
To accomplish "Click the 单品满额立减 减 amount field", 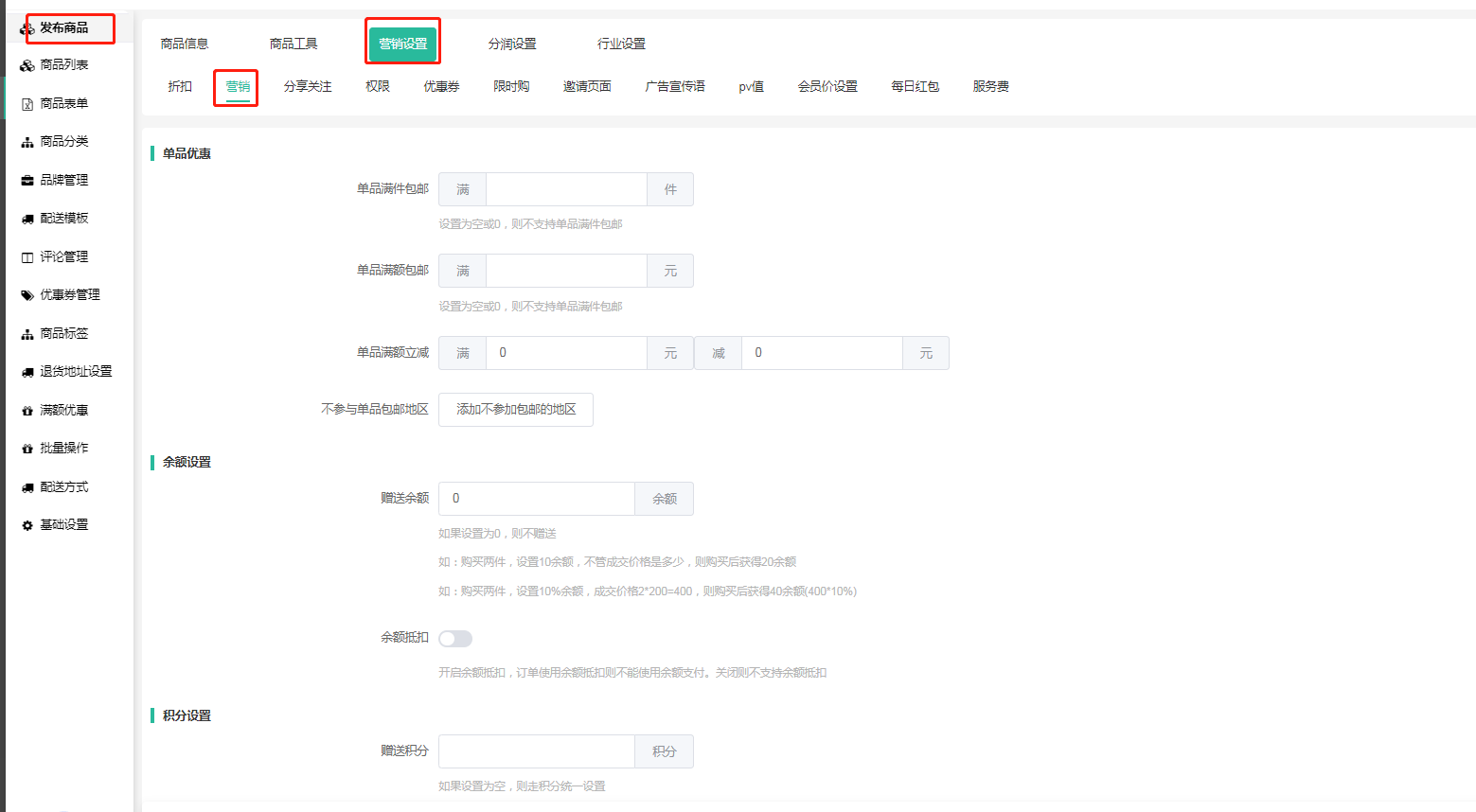I will pyautogui.click(x=822, y=353).
